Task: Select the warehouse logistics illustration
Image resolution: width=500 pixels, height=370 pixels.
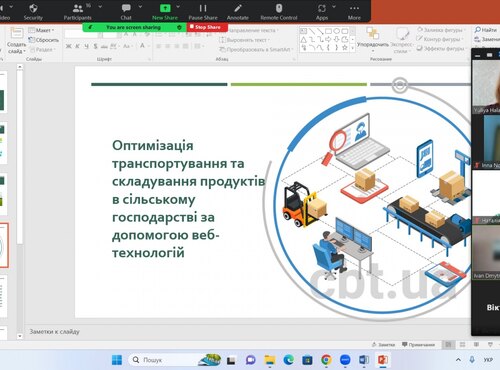Action: pos(373,207)
